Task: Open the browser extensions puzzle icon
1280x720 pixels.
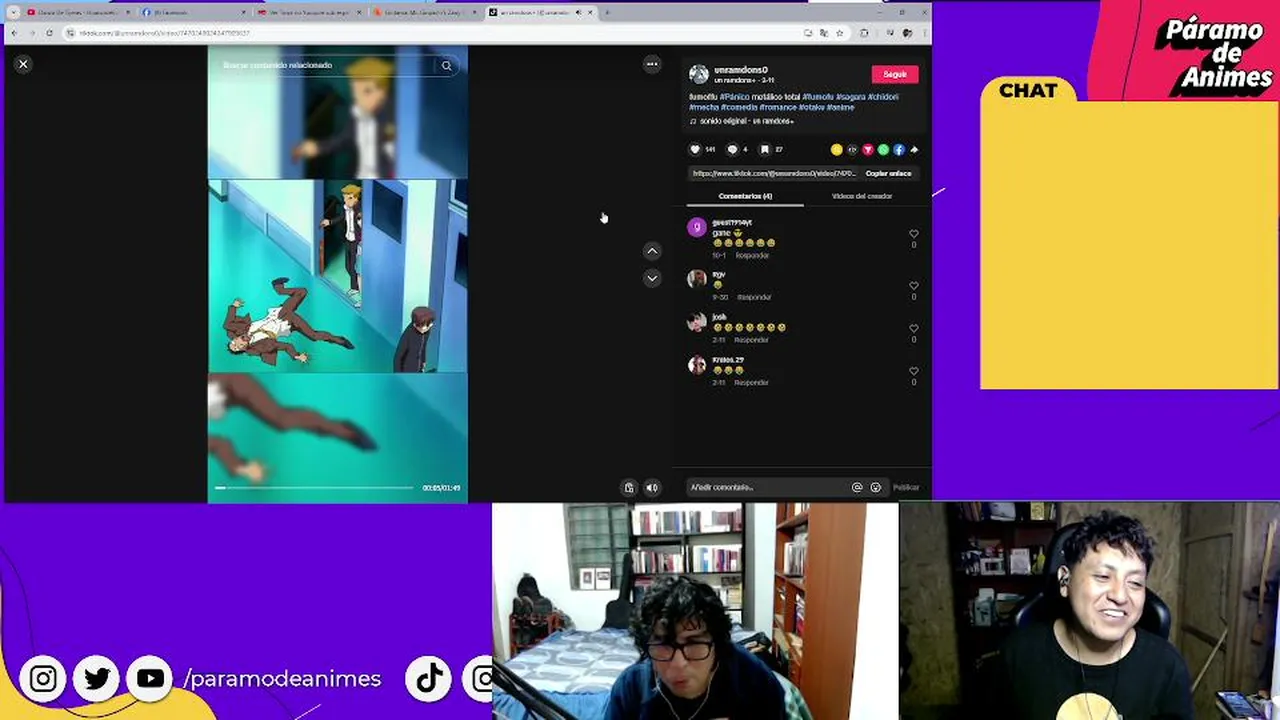Action: 864,33
